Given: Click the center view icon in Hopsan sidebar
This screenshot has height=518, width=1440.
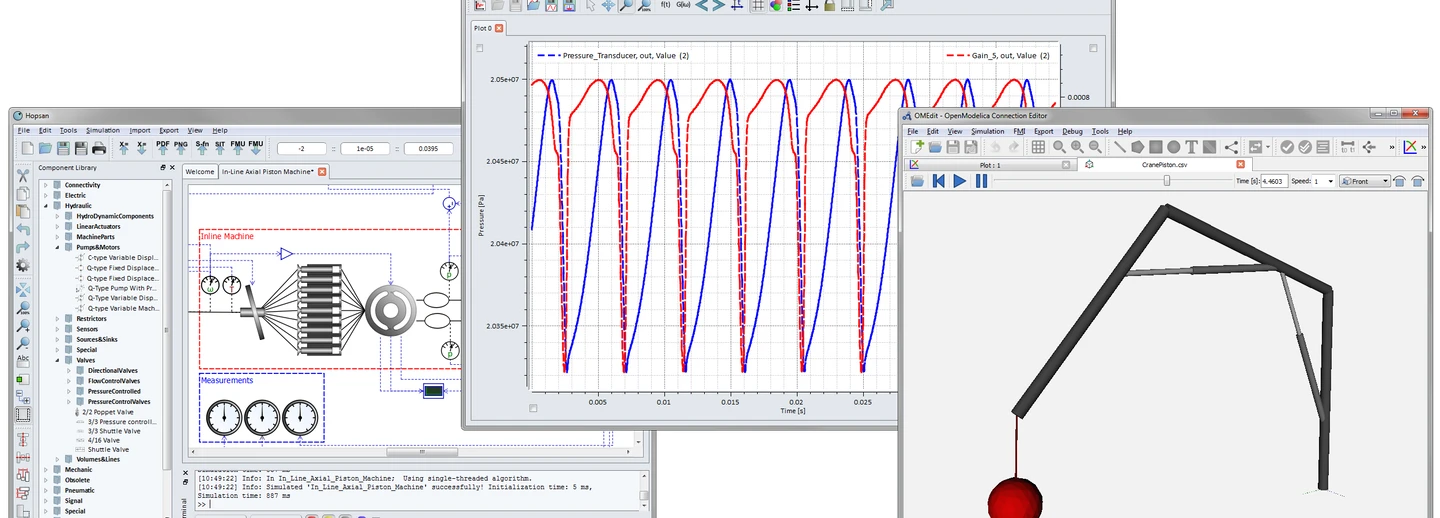Looking at the screenshot, I should pyautogui.click(x=23, y=290).
